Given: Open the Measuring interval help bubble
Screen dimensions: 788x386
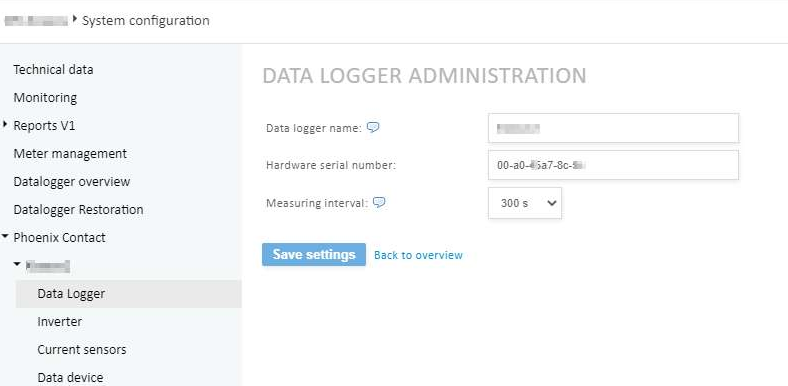Looking at the screenshot, I should tap(379, 203).
